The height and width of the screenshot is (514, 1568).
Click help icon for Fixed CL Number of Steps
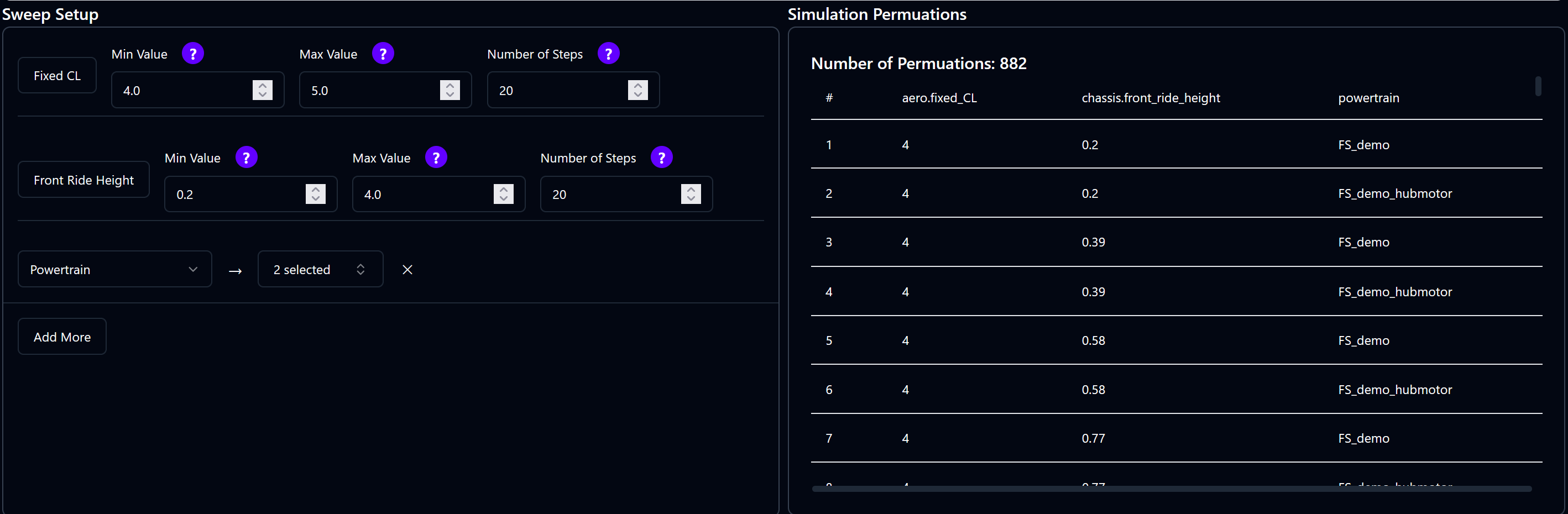point(608,54)
